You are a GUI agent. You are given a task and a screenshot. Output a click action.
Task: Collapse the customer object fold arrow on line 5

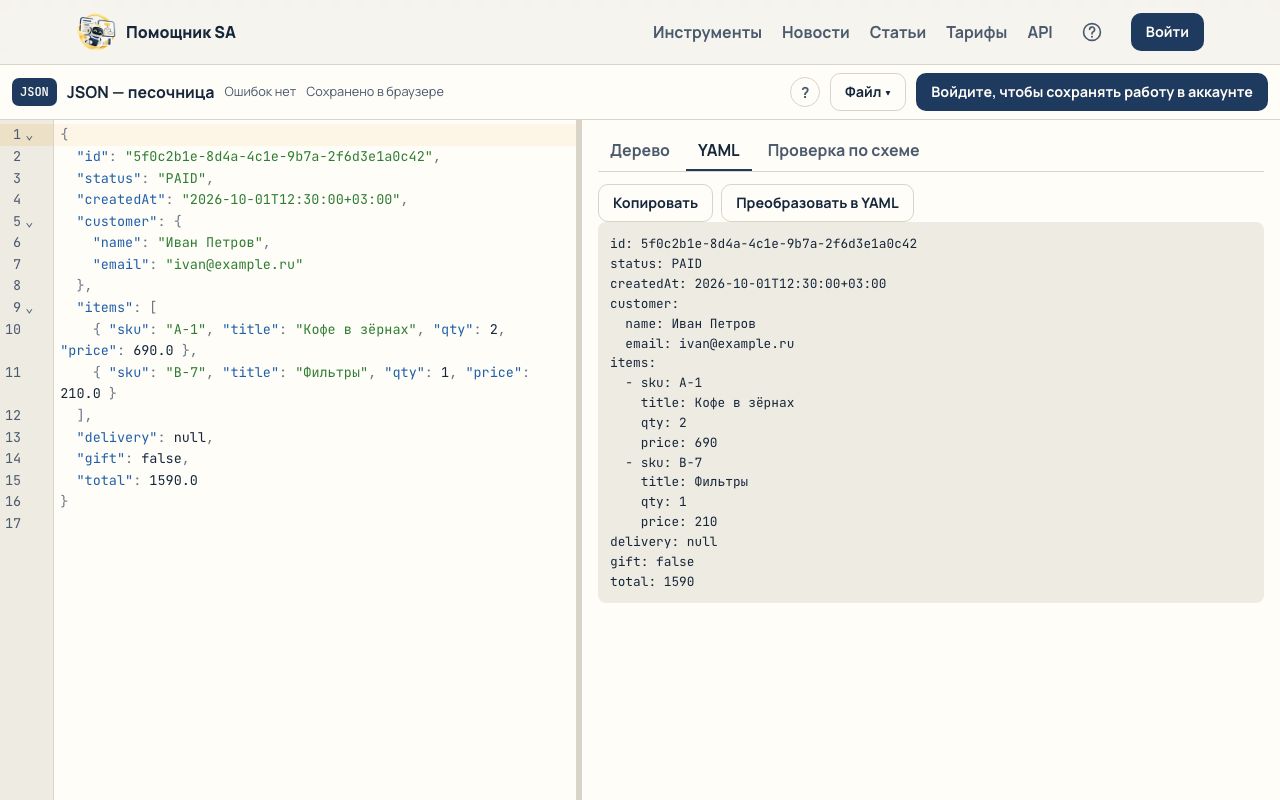tap(29, 222)
